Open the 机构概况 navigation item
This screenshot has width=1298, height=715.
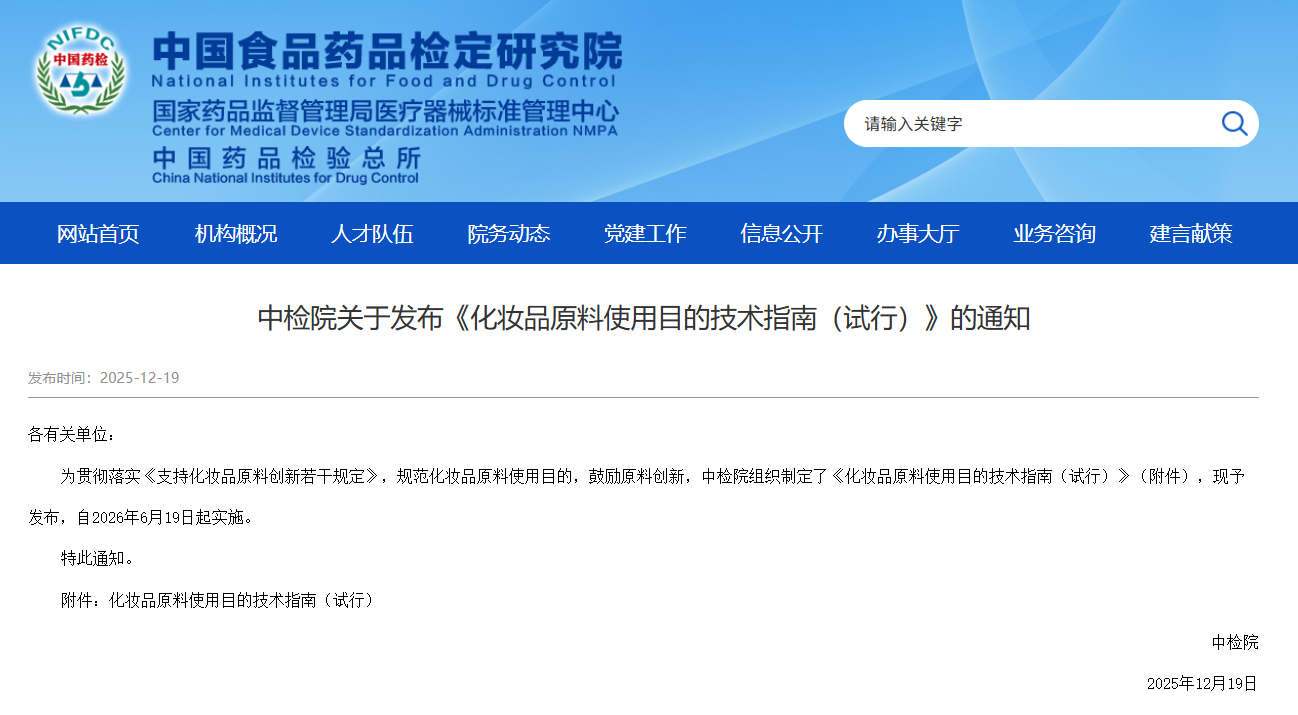click(x=235, y=234)
